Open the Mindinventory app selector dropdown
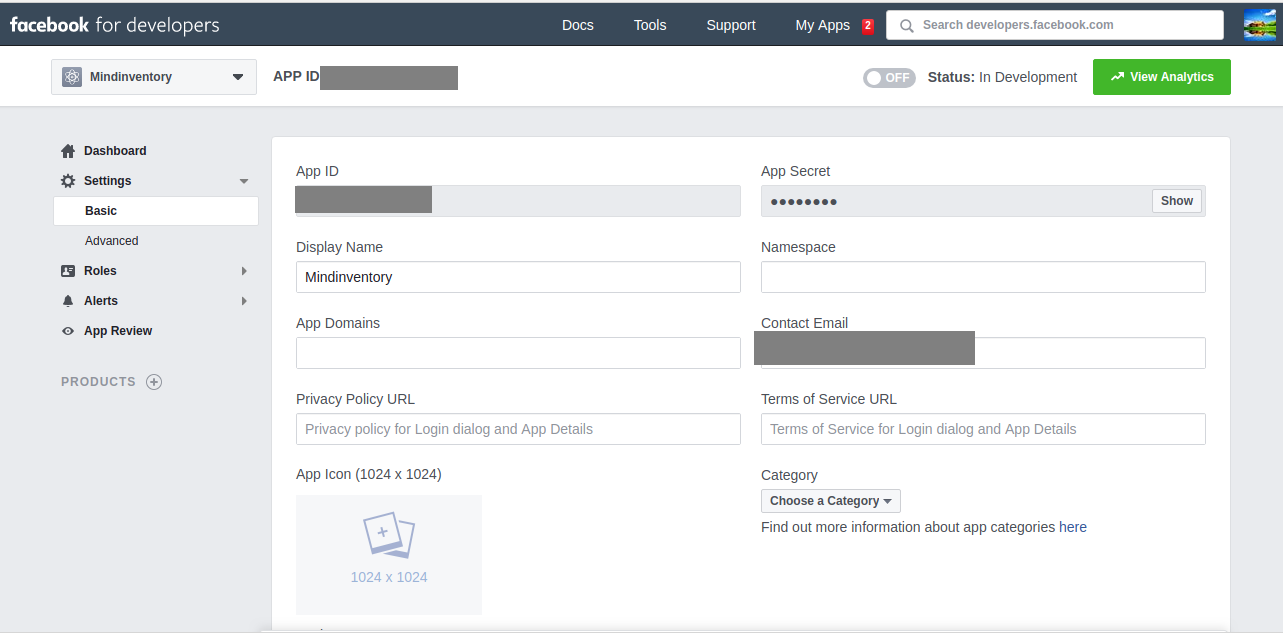 [154, 77]
